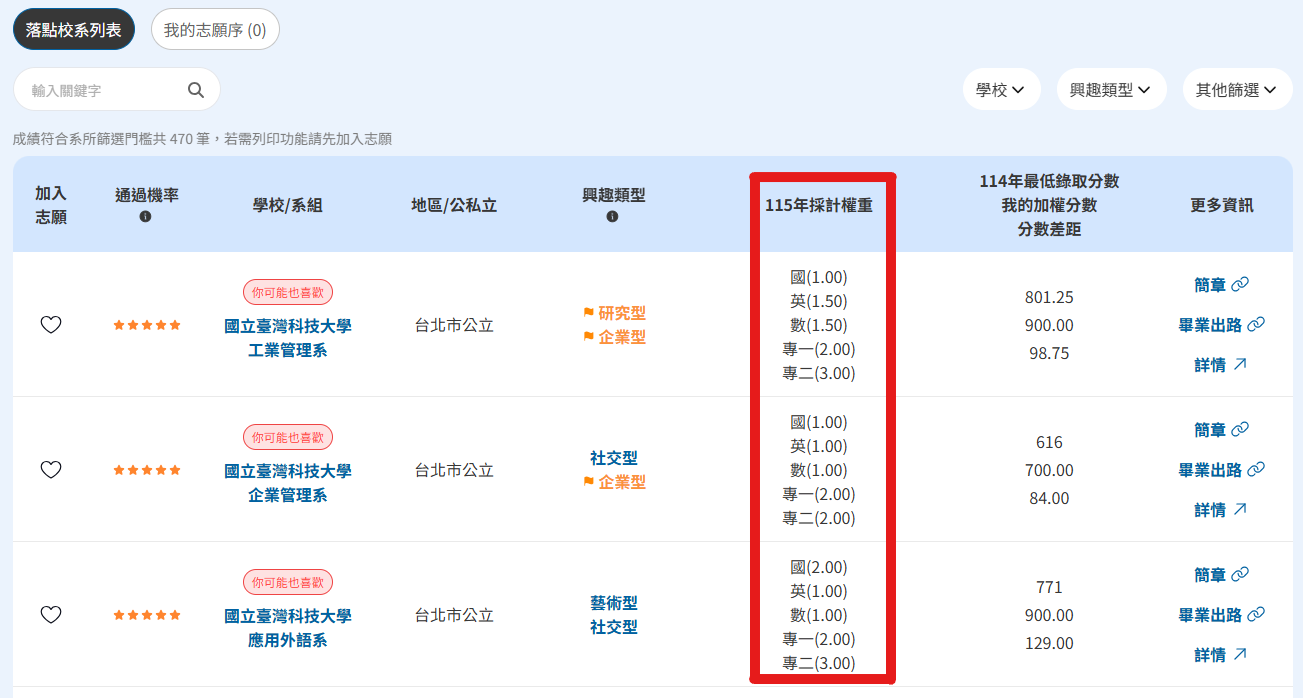Click five-star rating of 工業管理系 row

tap(147, 325)
